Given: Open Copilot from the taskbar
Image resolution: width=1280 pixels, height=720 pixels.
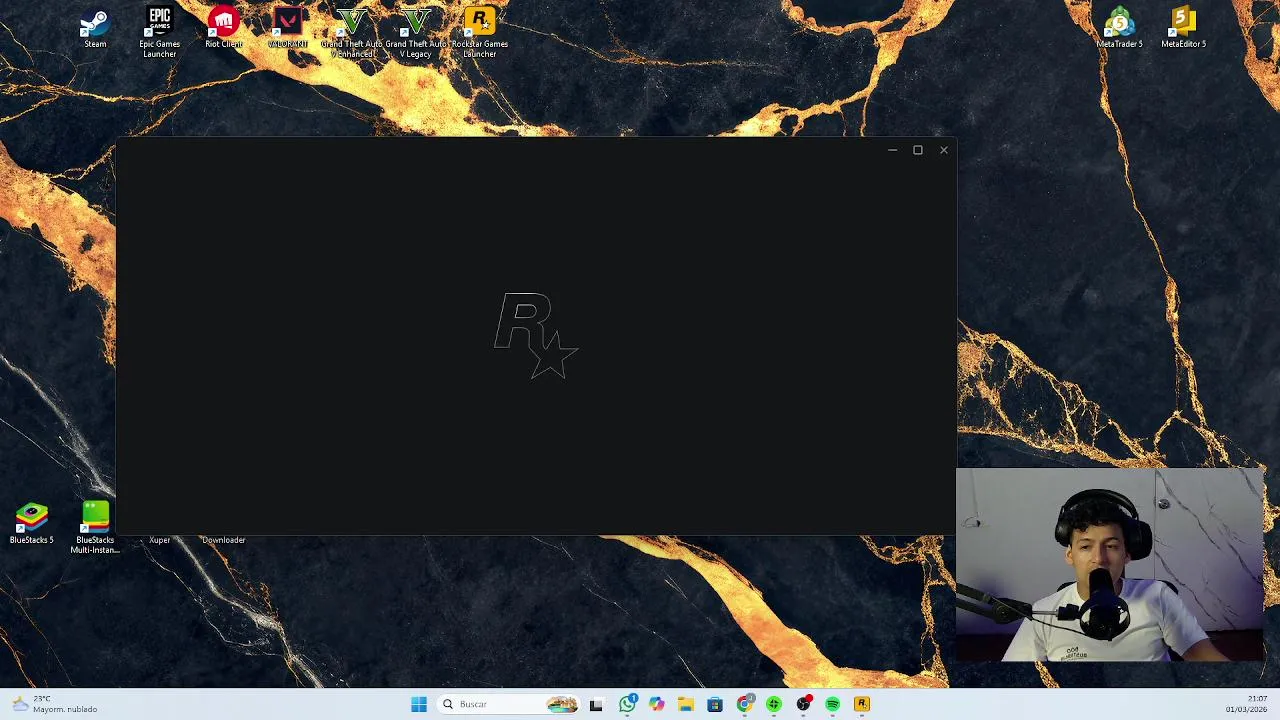Looking at the screenshot, I should click(656, 704).
